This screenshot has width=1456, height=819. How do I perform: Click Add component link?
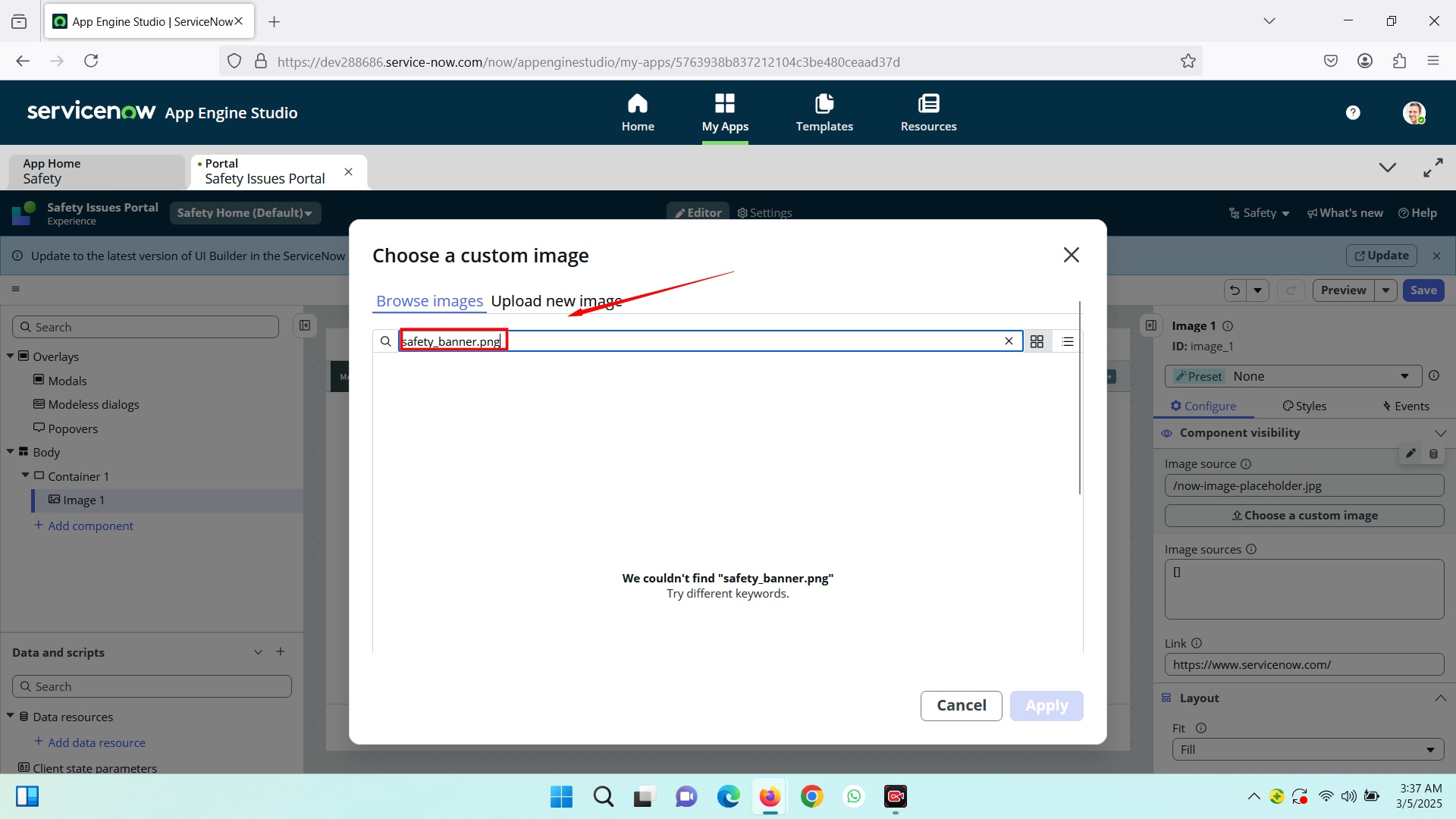83,526
